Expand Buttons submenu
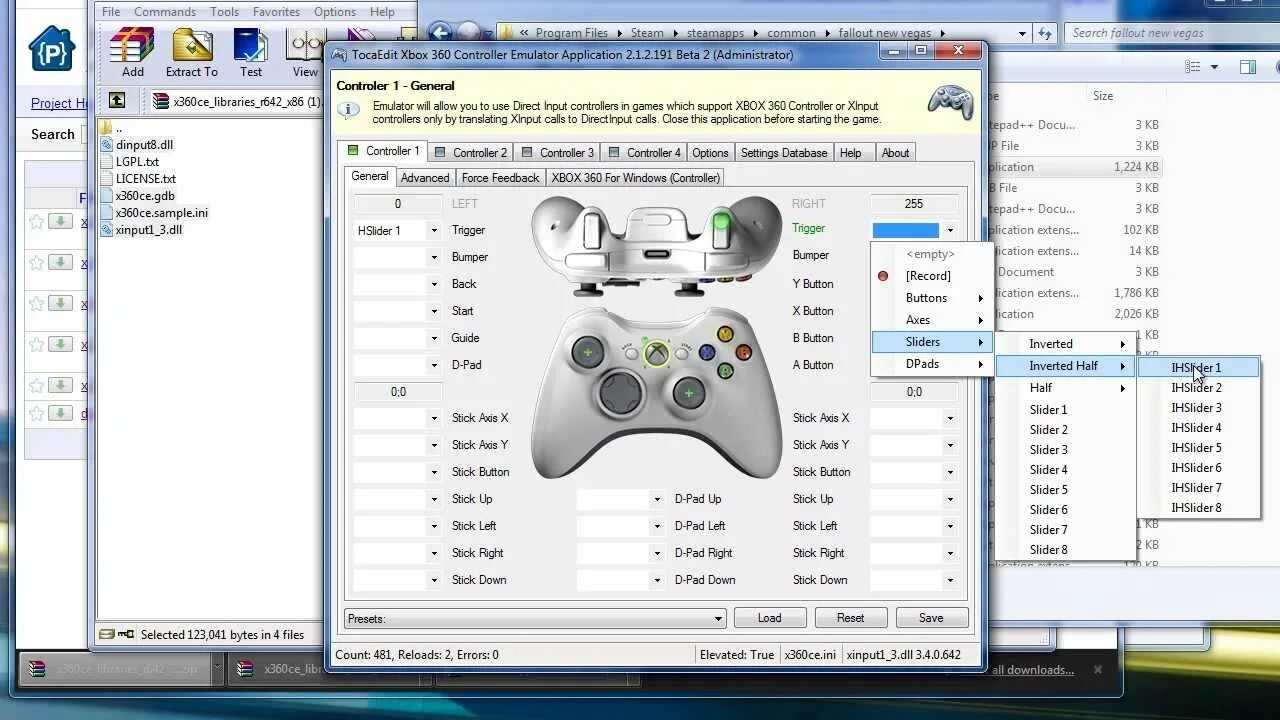The image size is (1280, 720). click(x=930, y=298)
